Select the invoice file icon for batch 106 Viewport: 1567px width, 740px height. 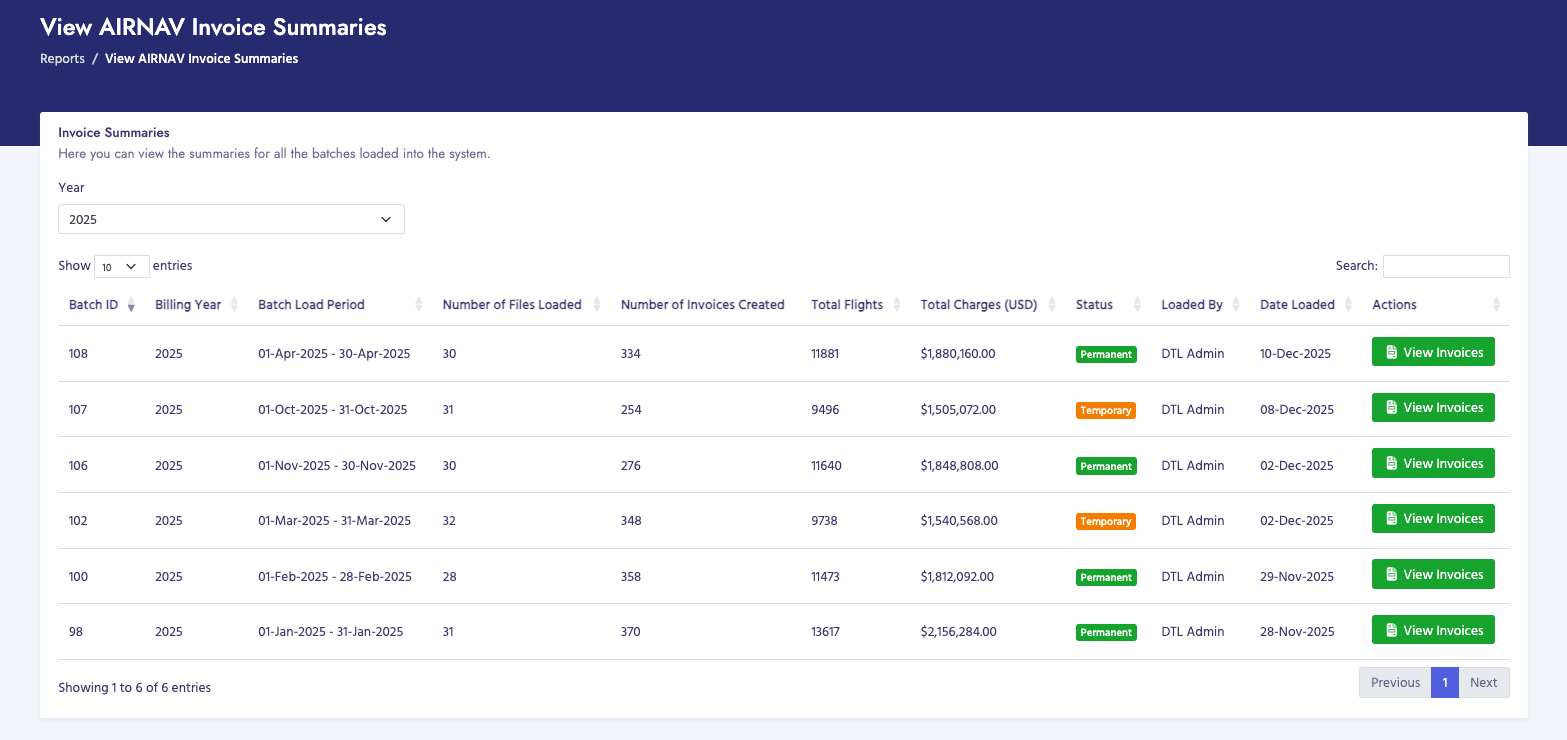point(1392,463)
